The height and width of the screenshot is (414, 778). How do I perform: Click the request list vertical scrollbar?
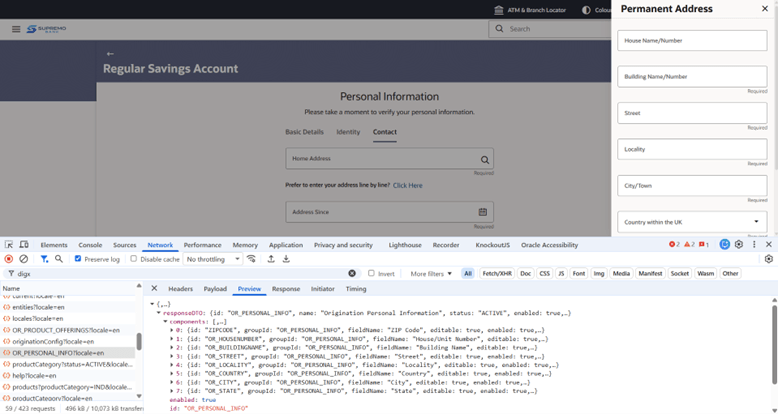tap(139, 342)
